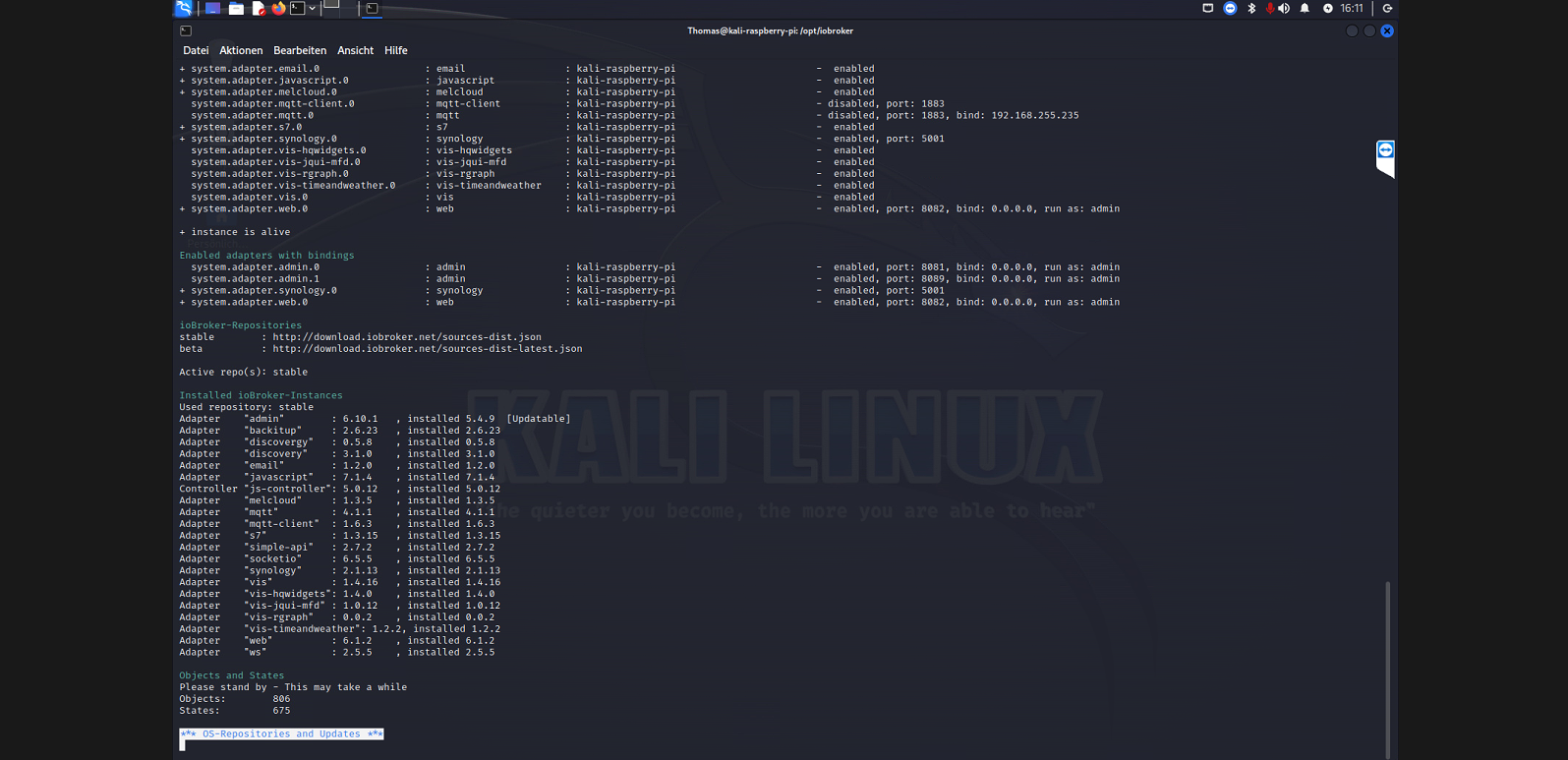
Task: Click the 'Enabled adapters with bindings' heading
Action: [266, 256]
